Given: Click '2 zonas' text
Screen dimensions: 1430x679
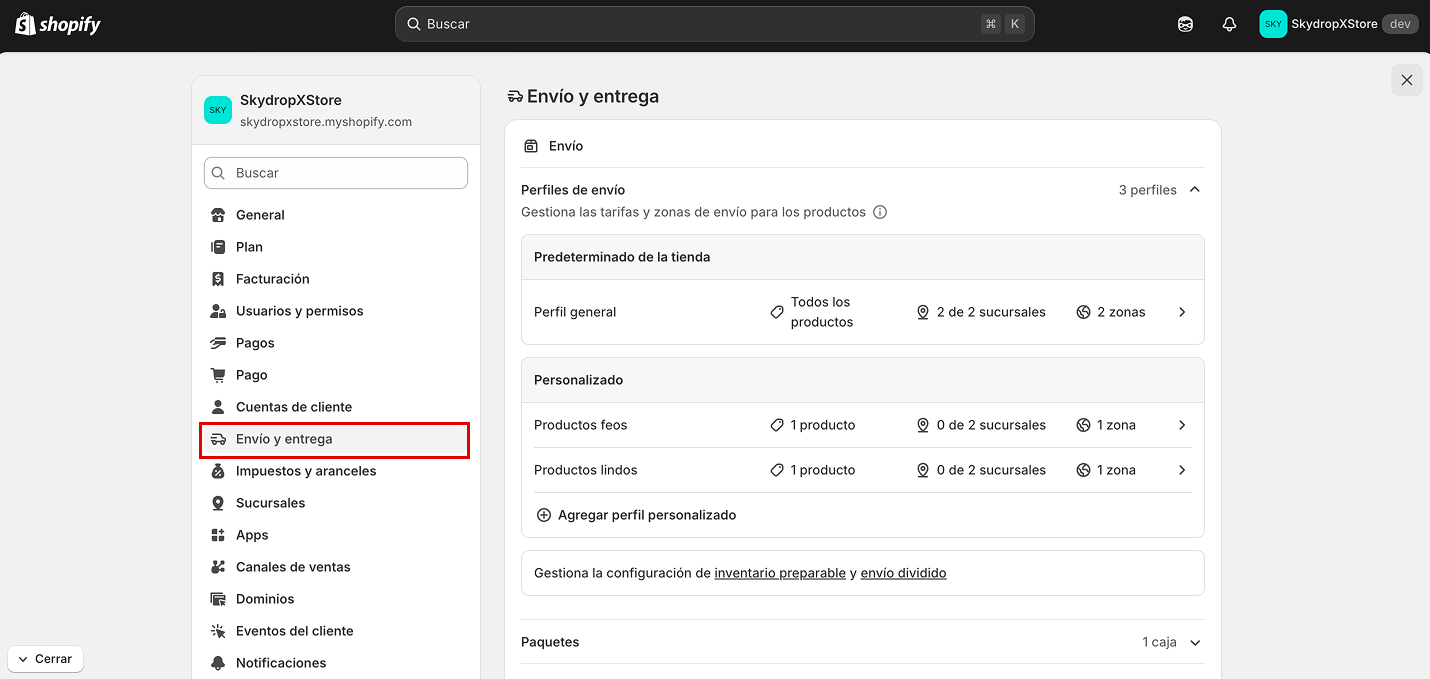Looking at the screenshot, I should [x=1121, y=312].
